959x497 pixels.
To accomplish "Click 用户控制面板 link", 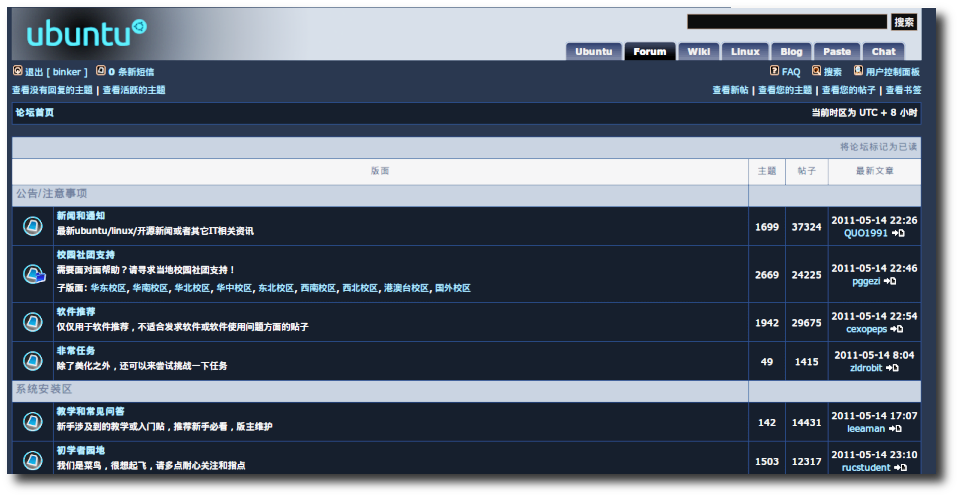I will point(893,72).
